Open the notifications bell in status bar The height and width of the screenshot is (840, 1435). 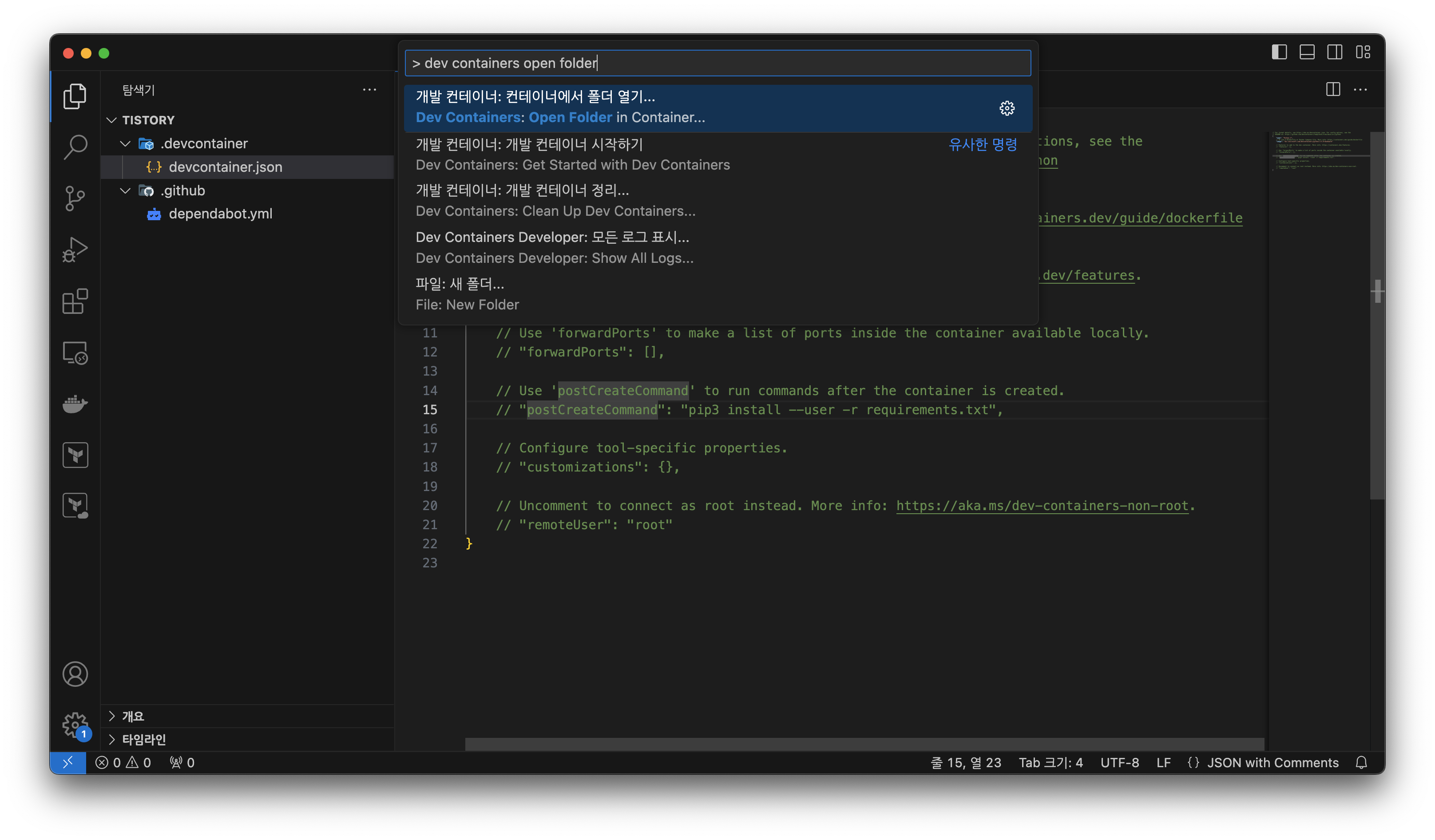click(x=1361, y=762)
